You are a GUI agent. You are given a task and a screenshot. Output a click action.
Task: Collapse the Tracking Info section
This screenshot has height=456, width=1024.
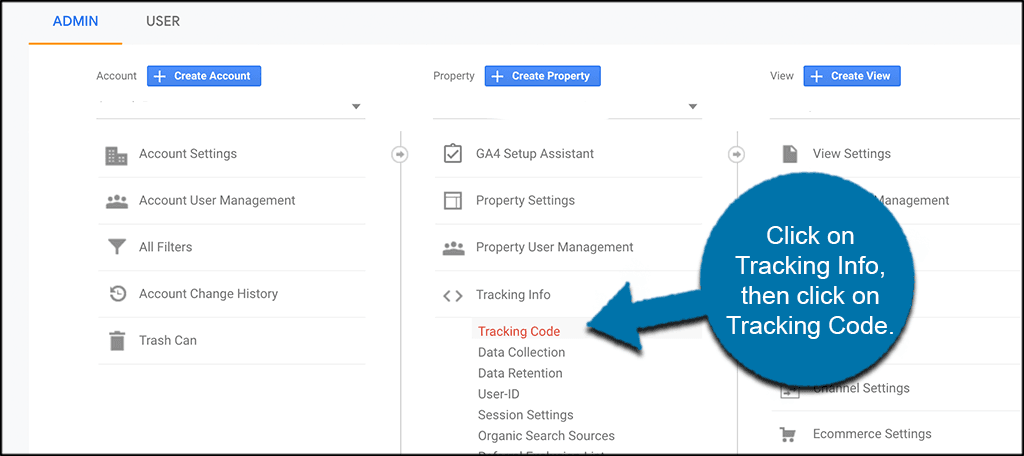point(513,295)
